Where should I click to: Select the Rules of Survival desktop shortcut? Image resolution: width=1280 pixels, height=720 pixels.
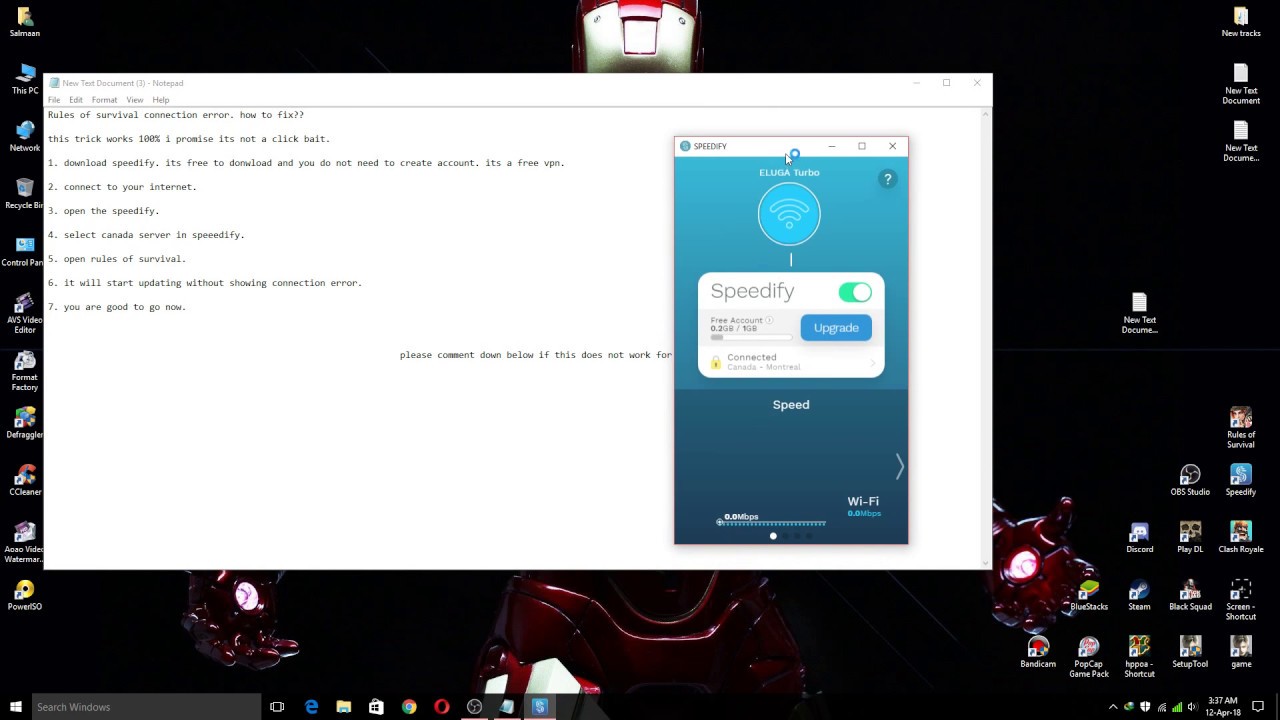coord(1241,428)
